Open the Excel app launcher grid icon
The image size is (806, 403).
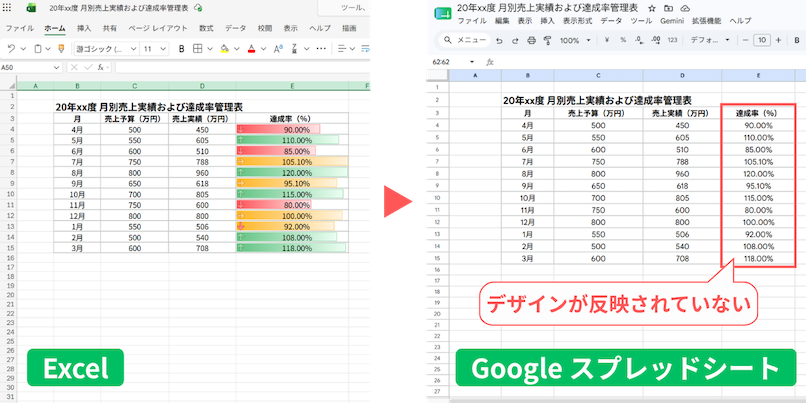click(7, 8)
